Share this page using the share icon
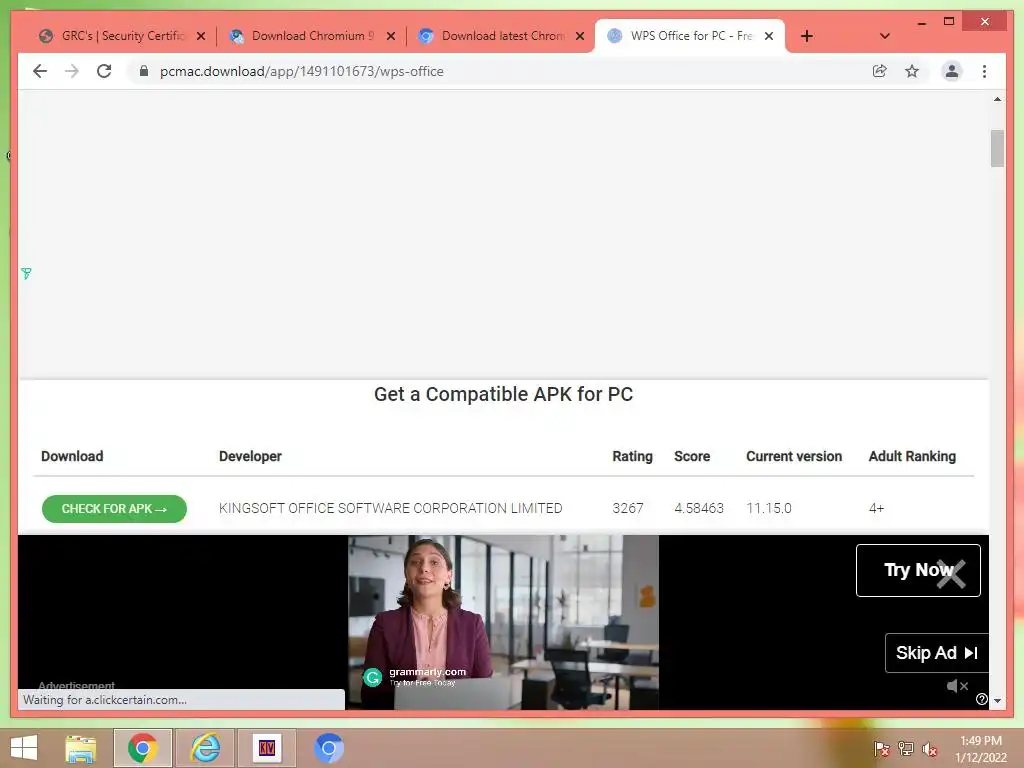 tap(880, 71)
